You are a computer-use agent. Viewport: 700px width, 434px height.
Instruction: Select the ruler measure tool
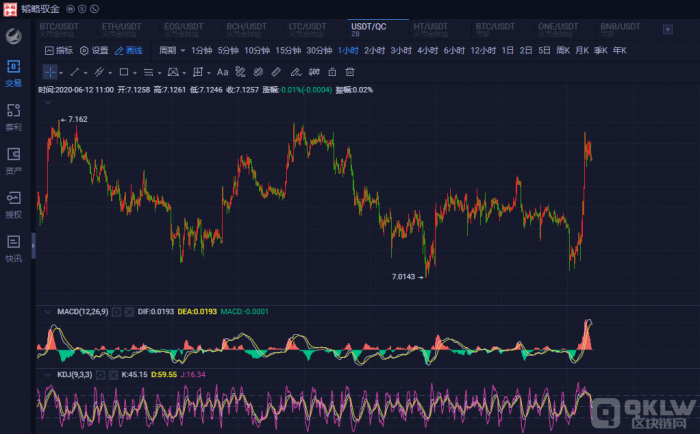[276, 72]
